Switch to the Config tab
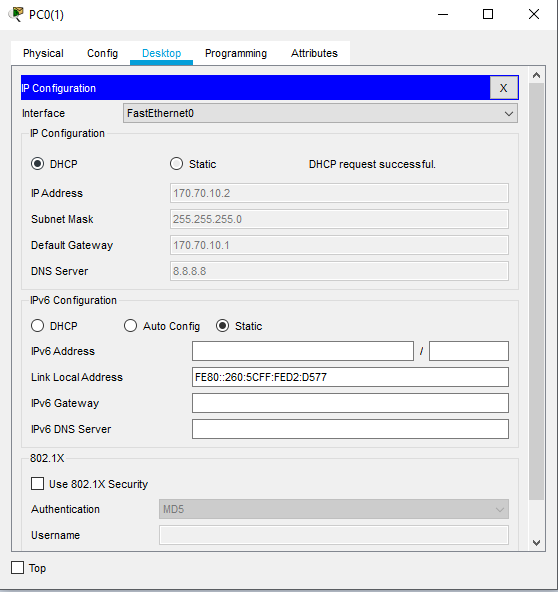Image resolution: width=558 pixels, height=592 pixels. point(102,53)
